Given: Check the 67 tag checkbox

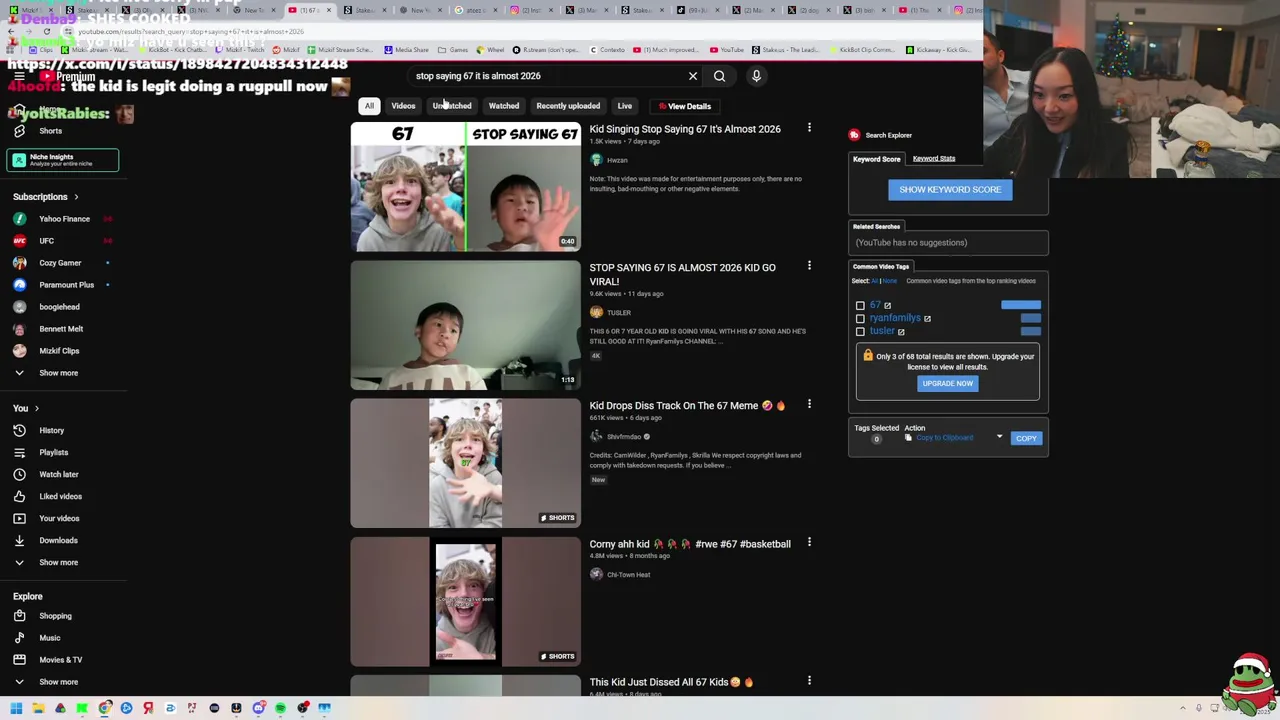Looking at the screenshot, I should [x=860, y=306].
